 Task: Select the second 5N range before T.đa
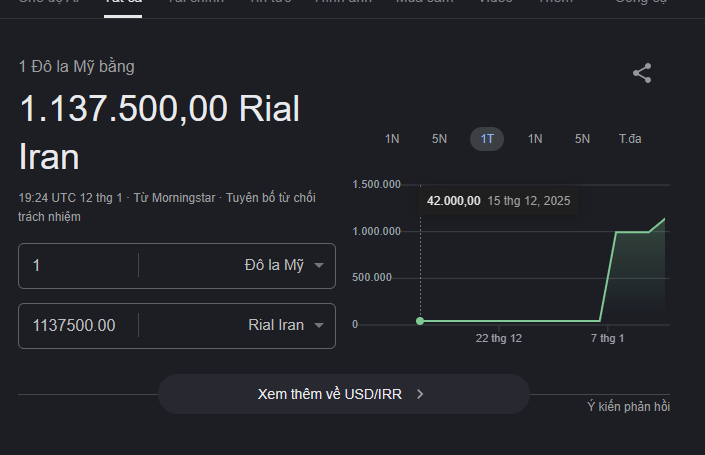point(582,139)
